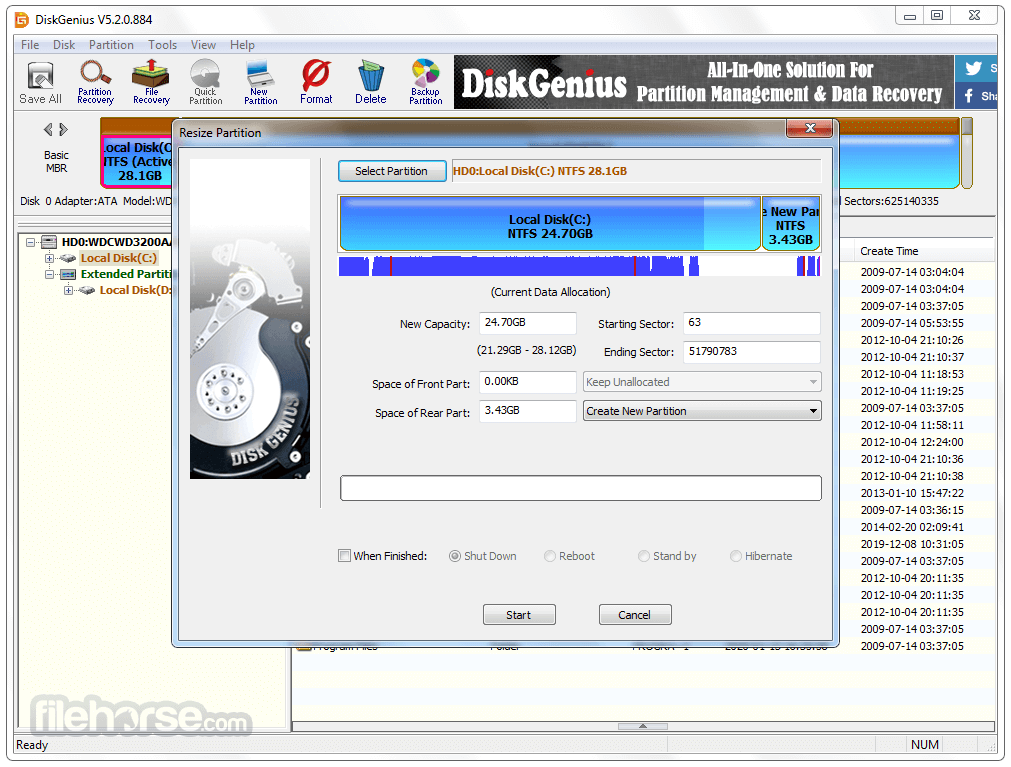Open the Disk menu
The height and width of the screenshot is (767, 1011).
click(64, 45)
